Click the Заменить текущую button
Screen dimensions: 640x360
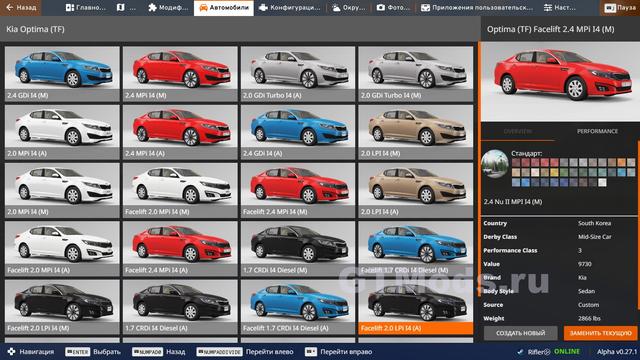point(600,333)
